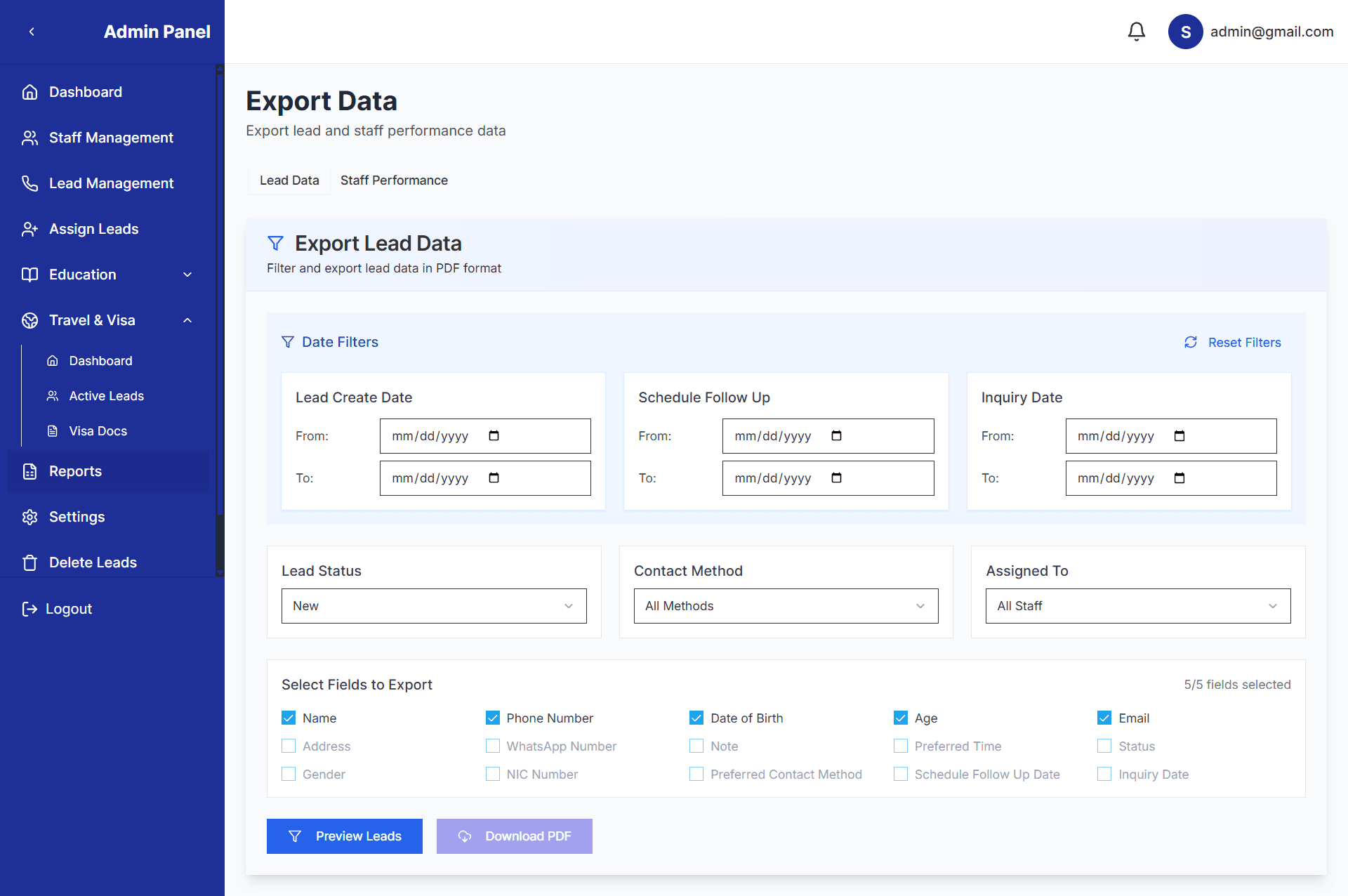Collapse sidebar with the back arrow
The width and height of the screenshot is (1348, 896).
[32, 32]
